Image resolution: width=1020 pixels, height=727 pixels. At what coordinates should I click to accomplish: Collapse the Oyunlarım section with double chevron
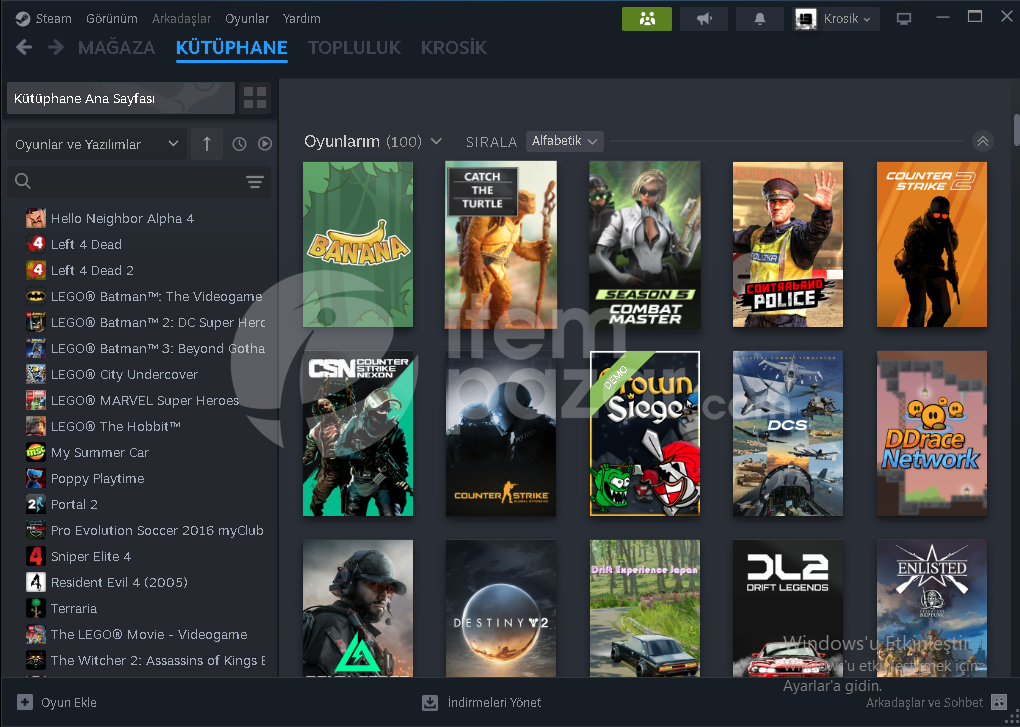click(982, 141)
